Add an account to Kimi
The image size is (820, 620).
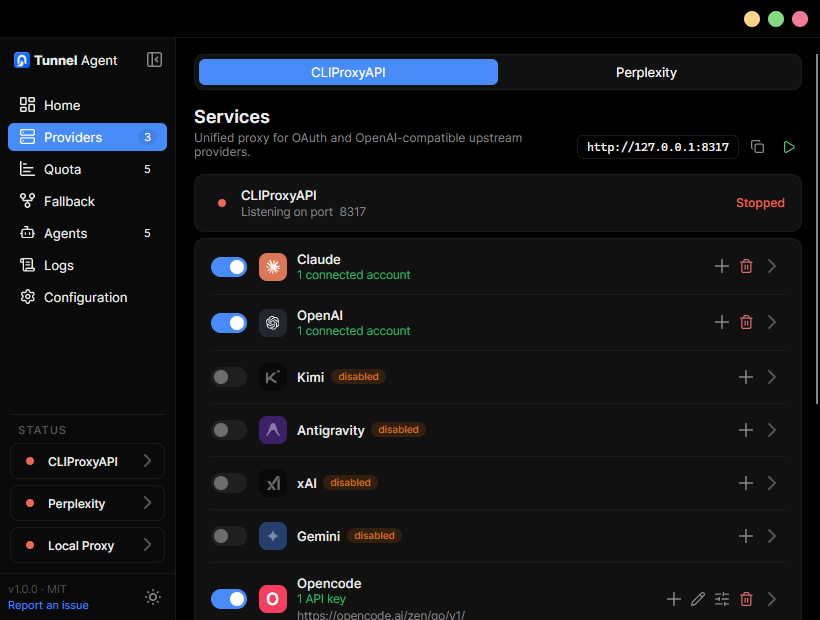point(746,377)
